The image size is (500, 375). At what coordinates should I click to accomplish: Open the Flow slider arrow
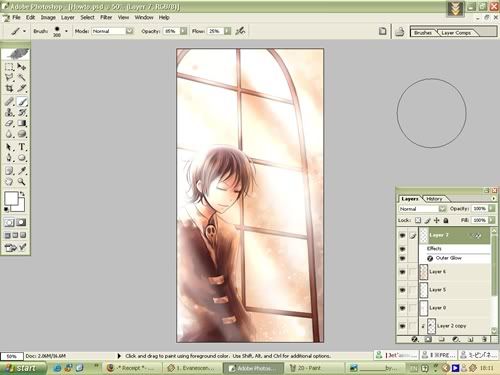click(x=227, y=31)
